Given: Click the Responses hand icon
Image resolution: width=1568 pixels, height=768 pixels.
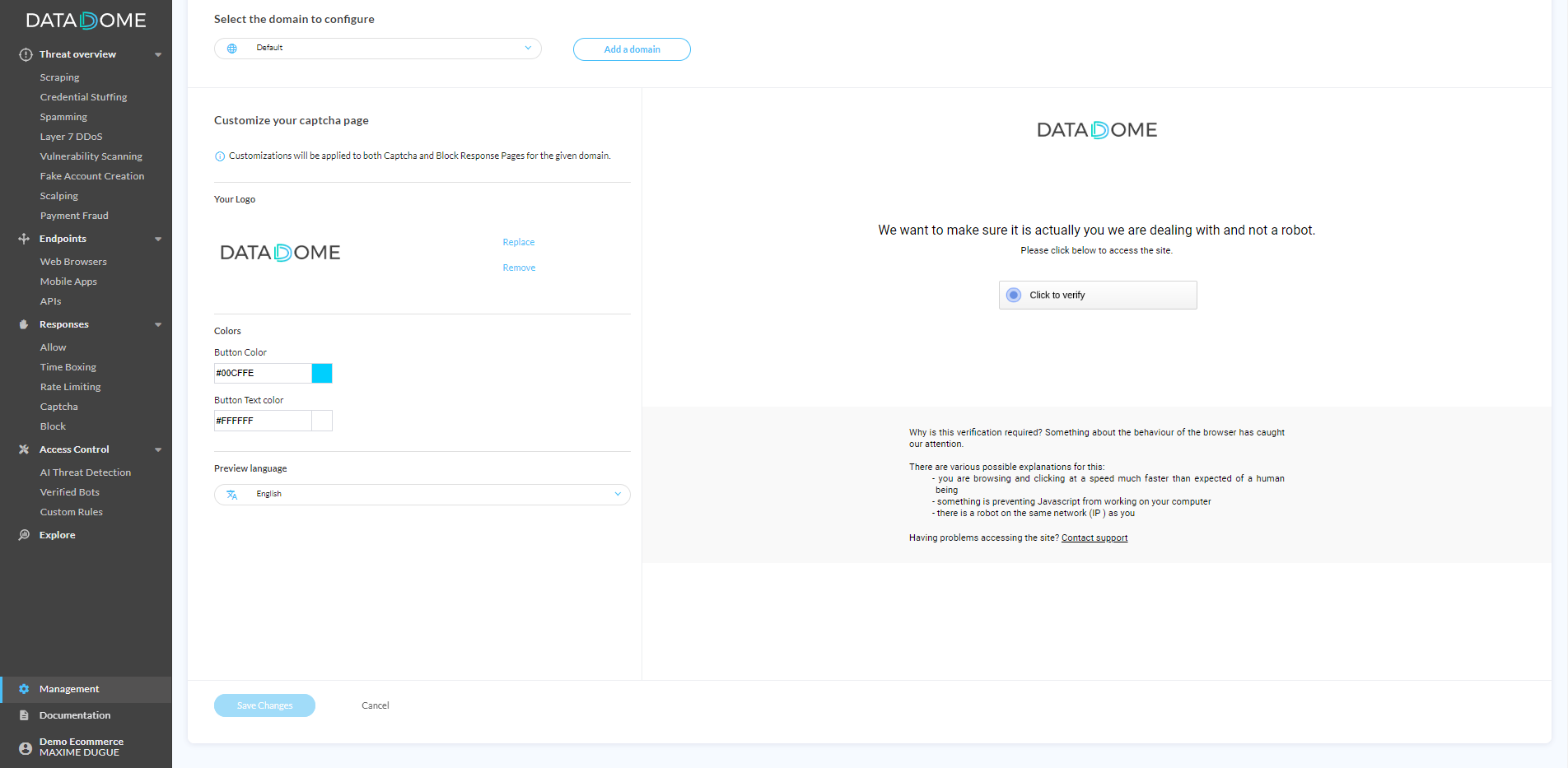Looking at the screenshot, I should point(24,324).
